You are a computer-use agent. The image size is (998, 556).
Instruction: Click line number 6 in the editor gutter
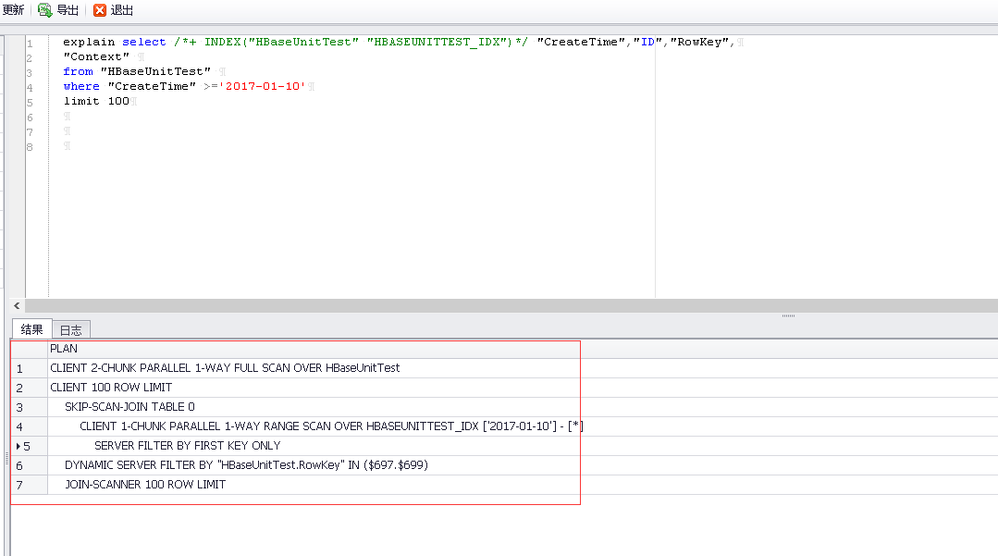tap(29, 118)
